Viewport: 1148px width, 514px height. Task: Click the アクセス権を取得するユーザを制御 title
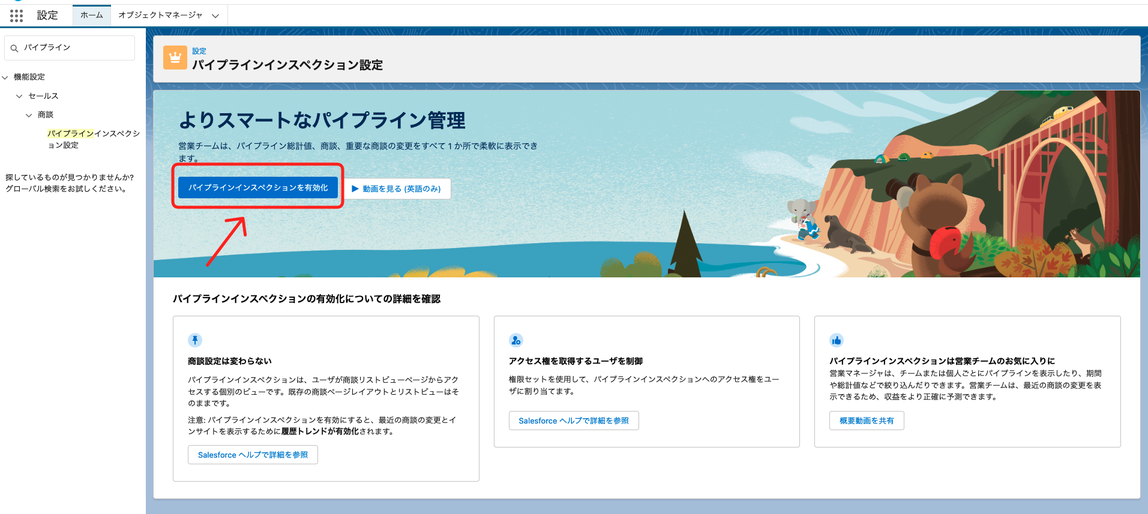click(575, 361)
